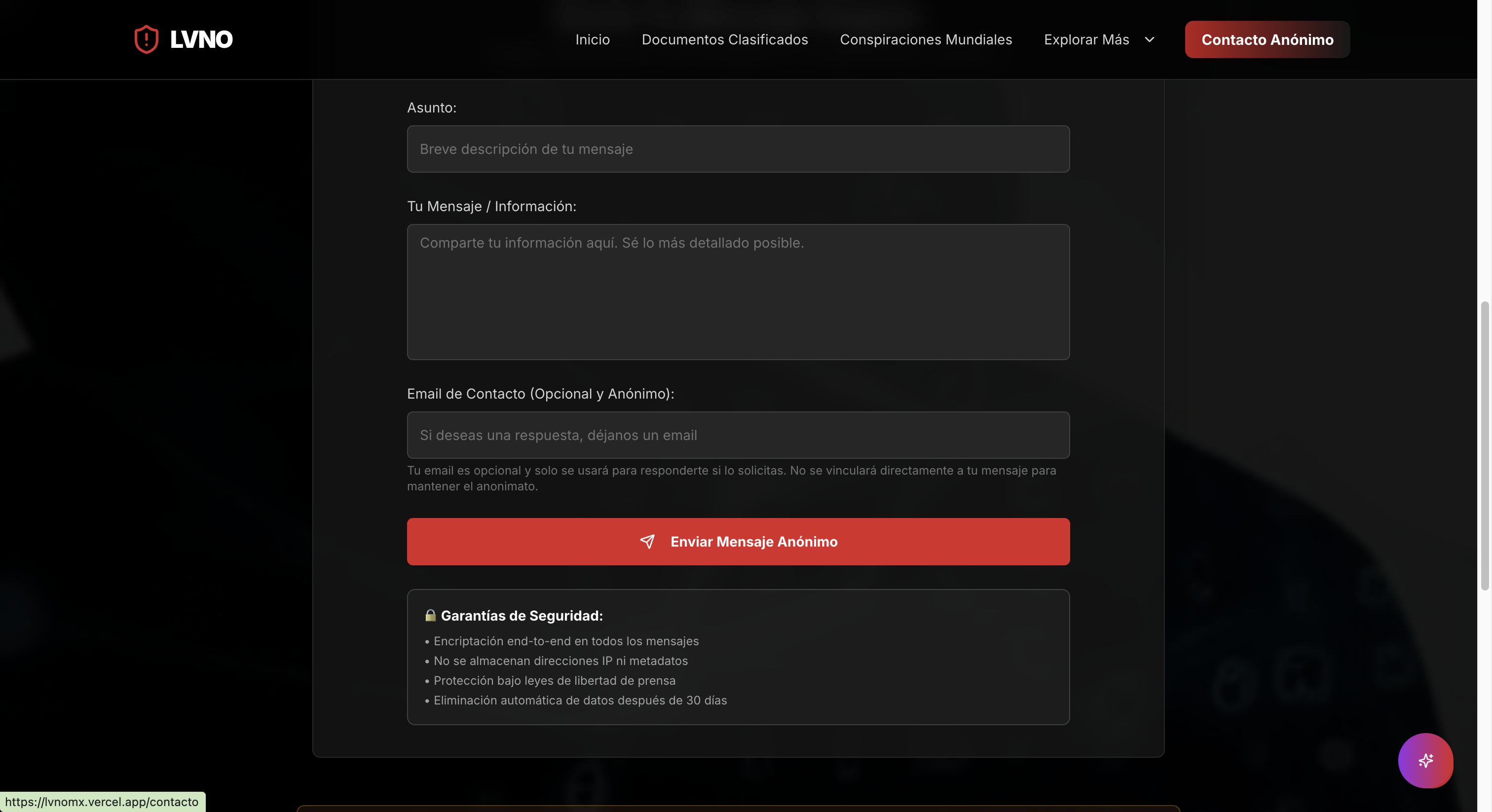The image size is (1492, 812).
Task: Click the LVNO shield logo icon
Action: pos(146,39)
